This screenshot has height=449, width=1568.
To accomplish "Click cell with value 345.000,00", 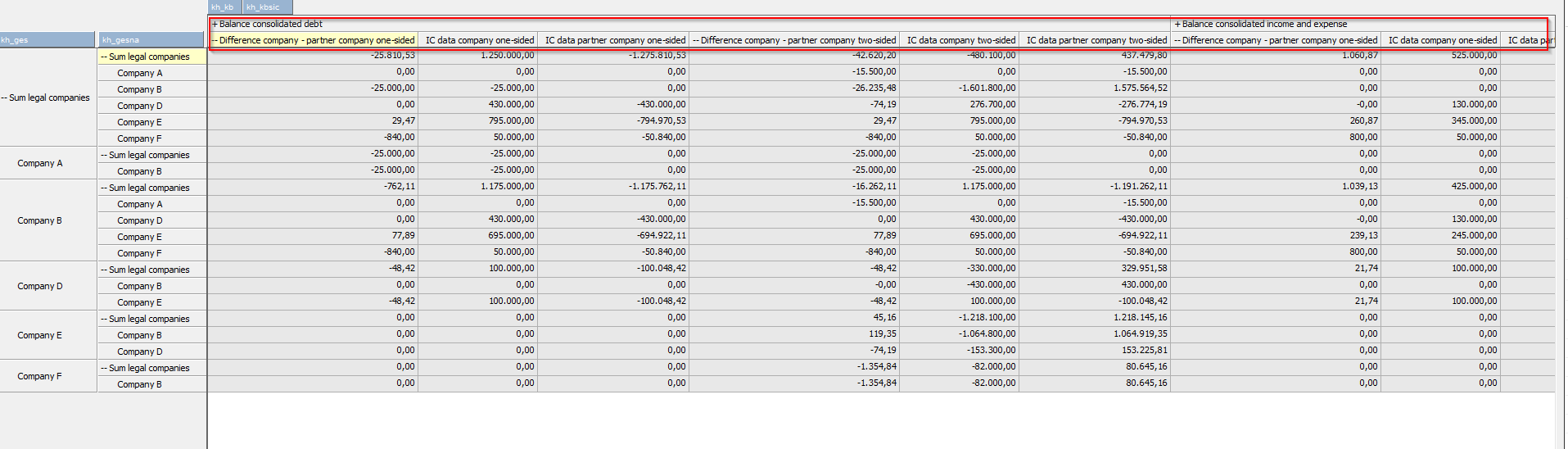I will tap(1441, 121).
